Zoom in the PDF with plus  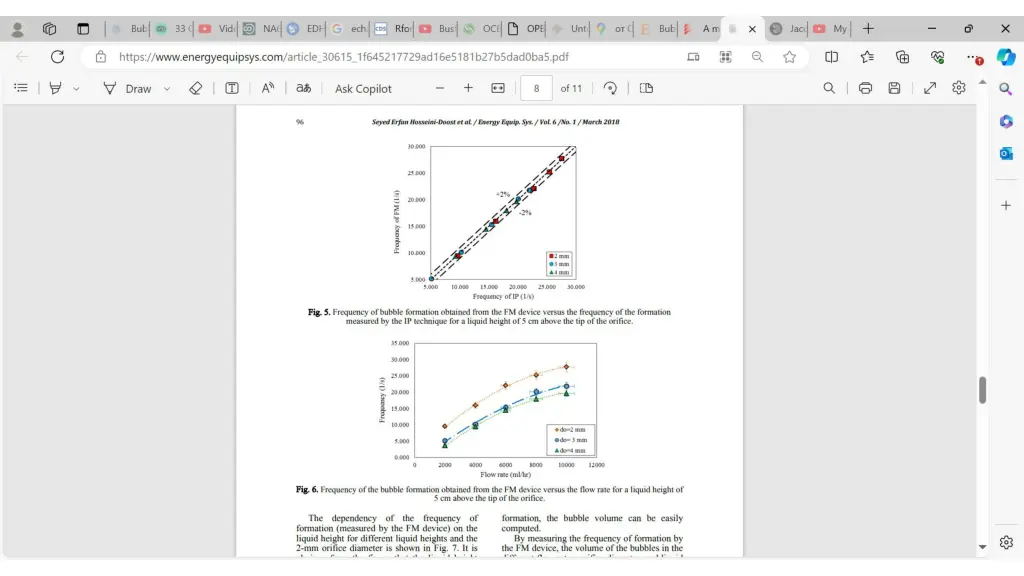point(468,88)
